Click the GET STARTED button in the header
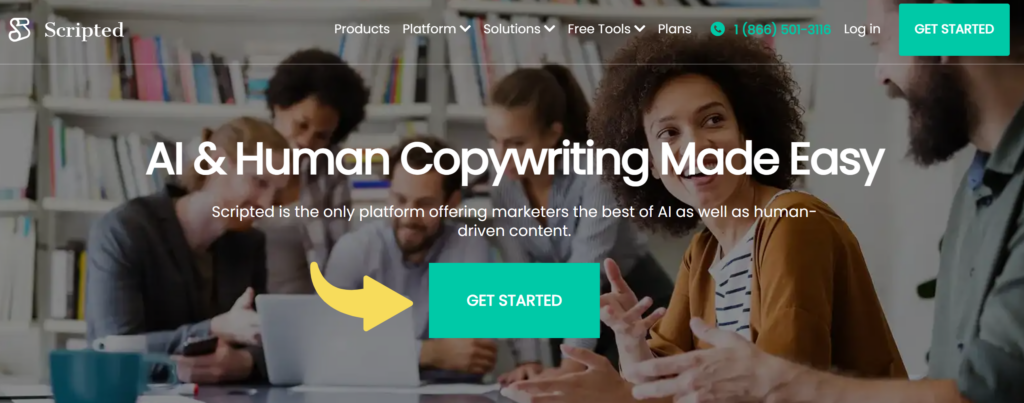 click(954, 29)
